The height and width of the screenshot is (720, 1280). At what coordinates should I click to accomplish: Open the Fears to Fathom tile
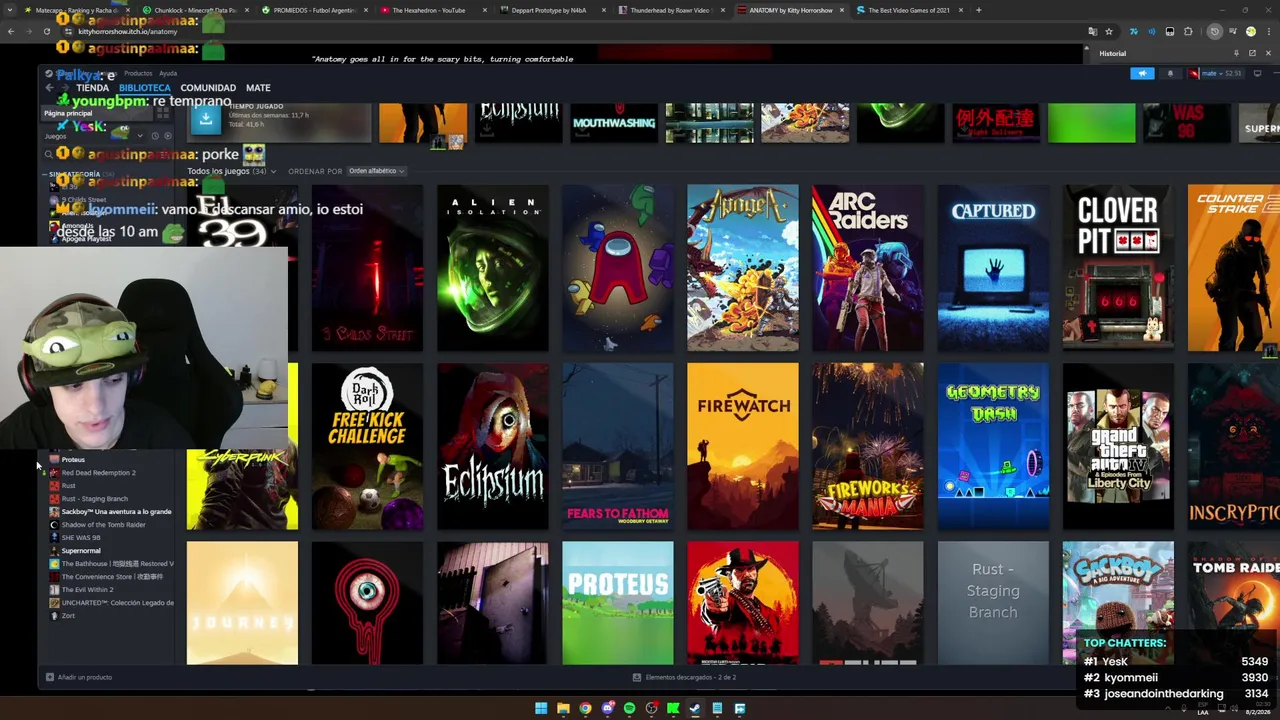tap(617, 446)
